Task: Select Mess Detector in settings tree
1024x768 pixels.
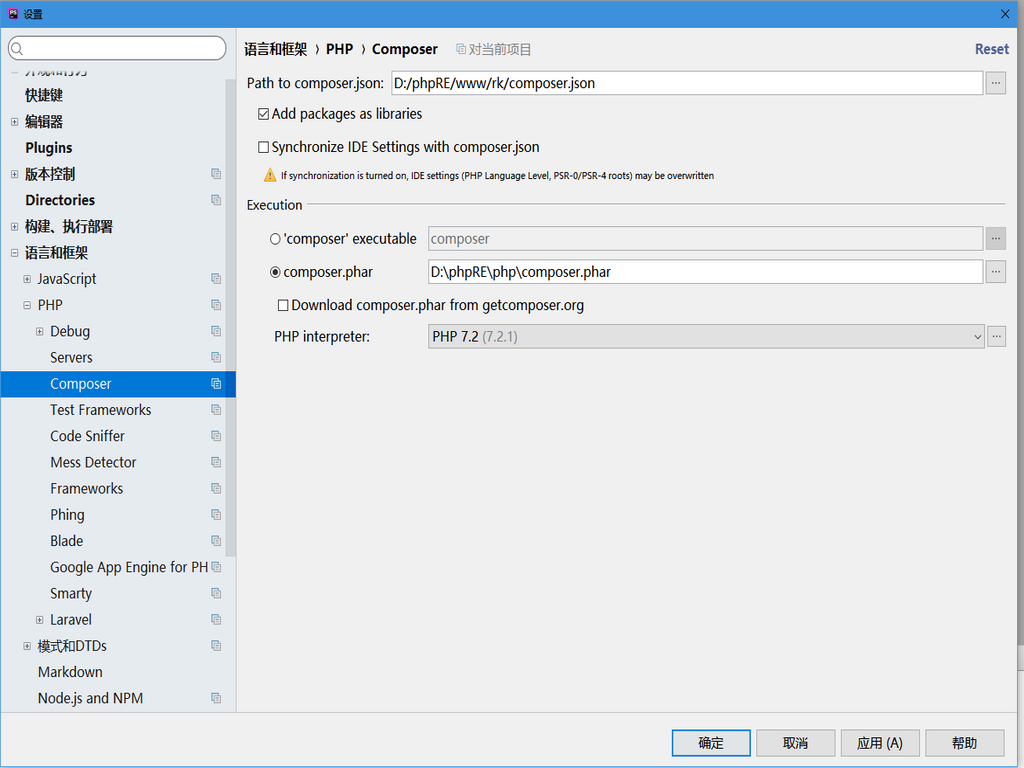Action: point(93,462)
